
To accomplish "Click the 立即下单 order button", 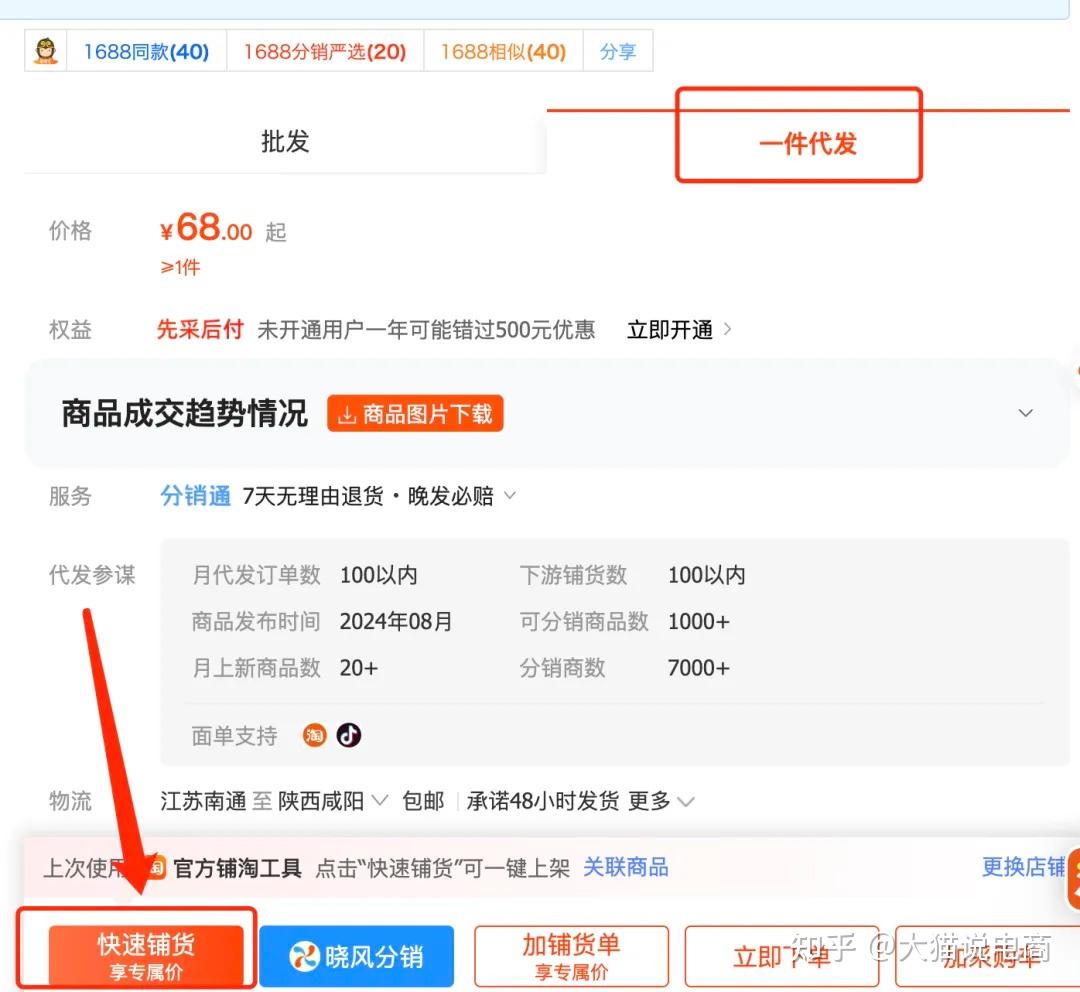I will click(x=782, y=956).
